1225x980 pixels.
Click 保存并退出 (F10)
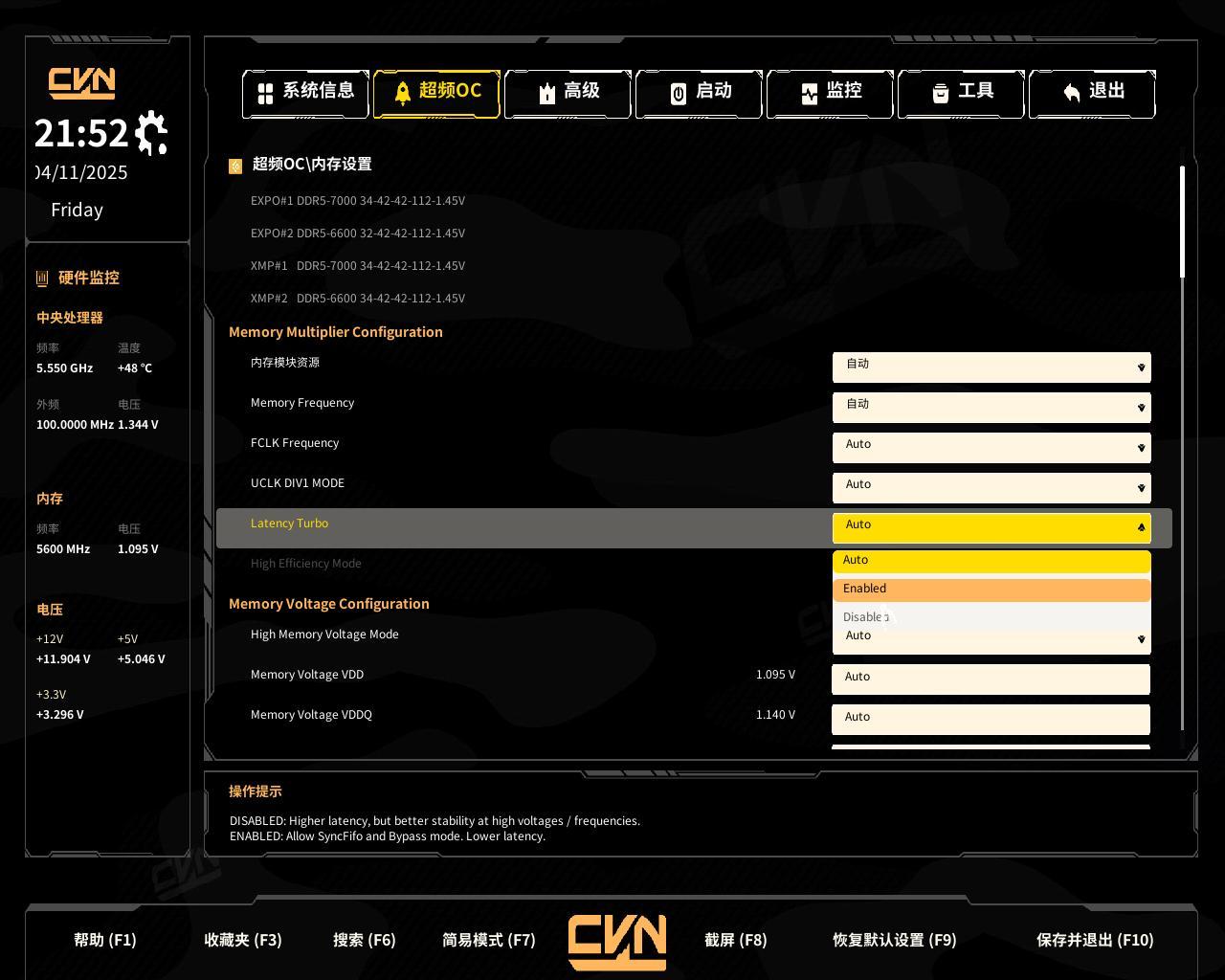click(1095, 940)
